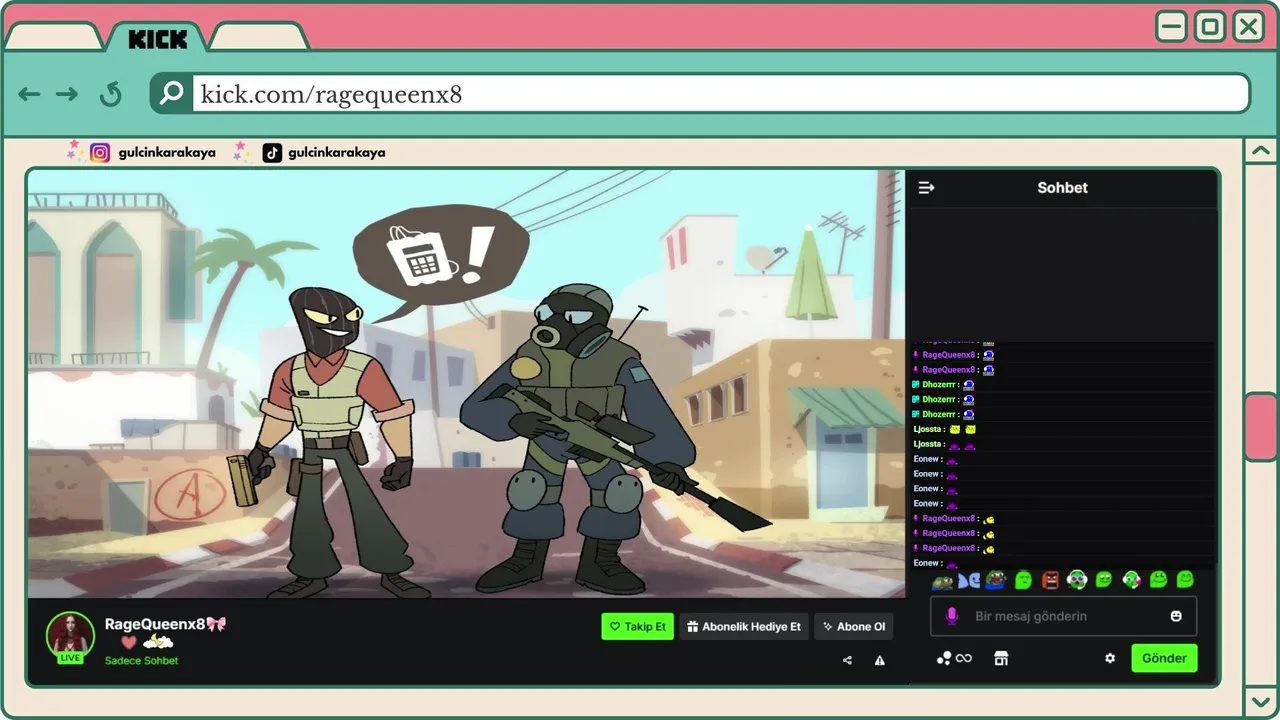1280x720 pixels.
Task: Open chat settings gear
Action: point(1110,658)
